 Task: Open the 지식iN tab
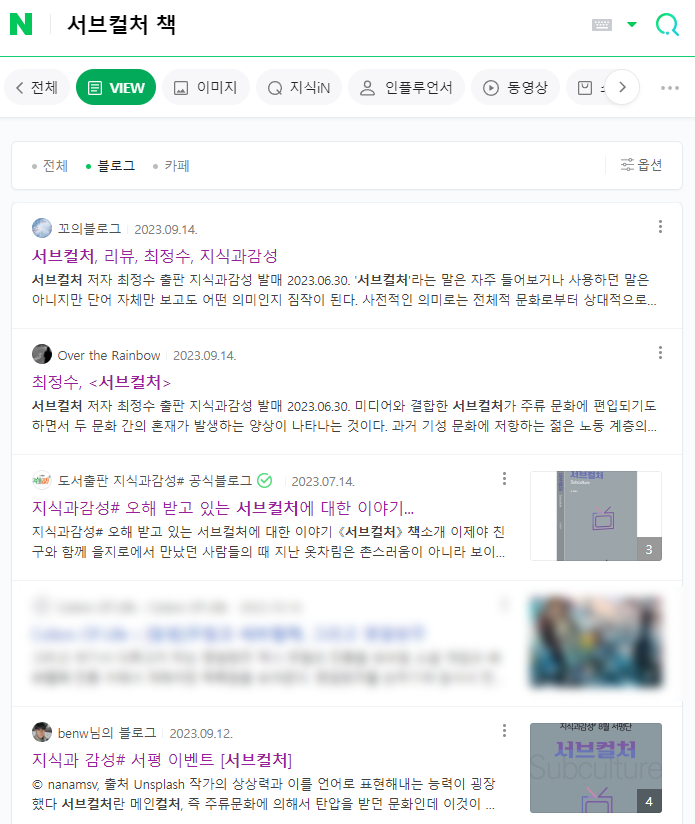(x=299, y=87)
